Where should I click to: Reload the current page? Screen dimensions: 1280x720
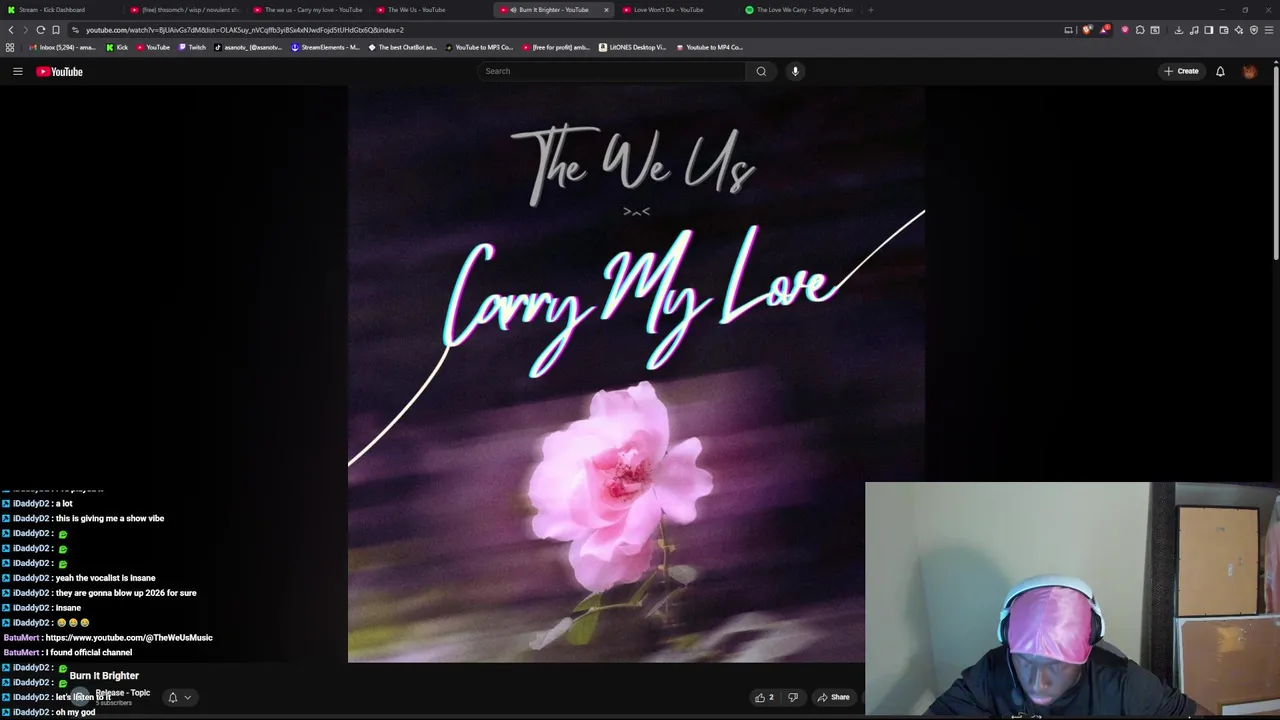[40, 30]
